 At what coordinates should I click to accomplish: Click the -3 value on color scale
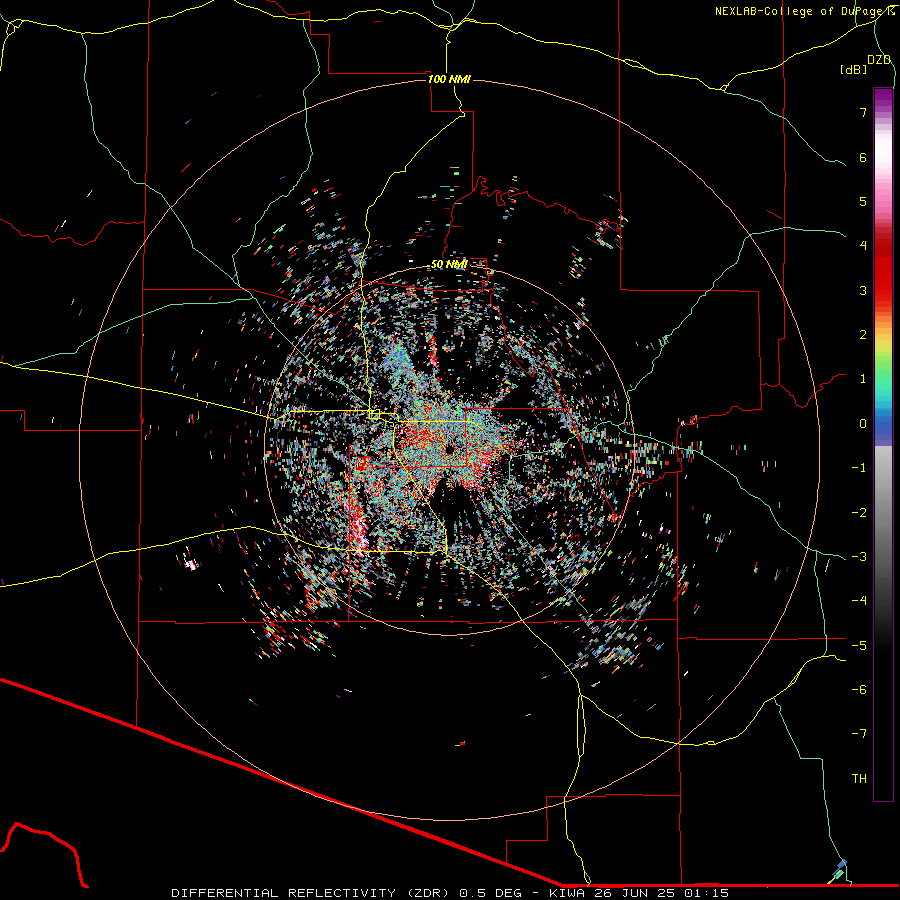point(859,557)
